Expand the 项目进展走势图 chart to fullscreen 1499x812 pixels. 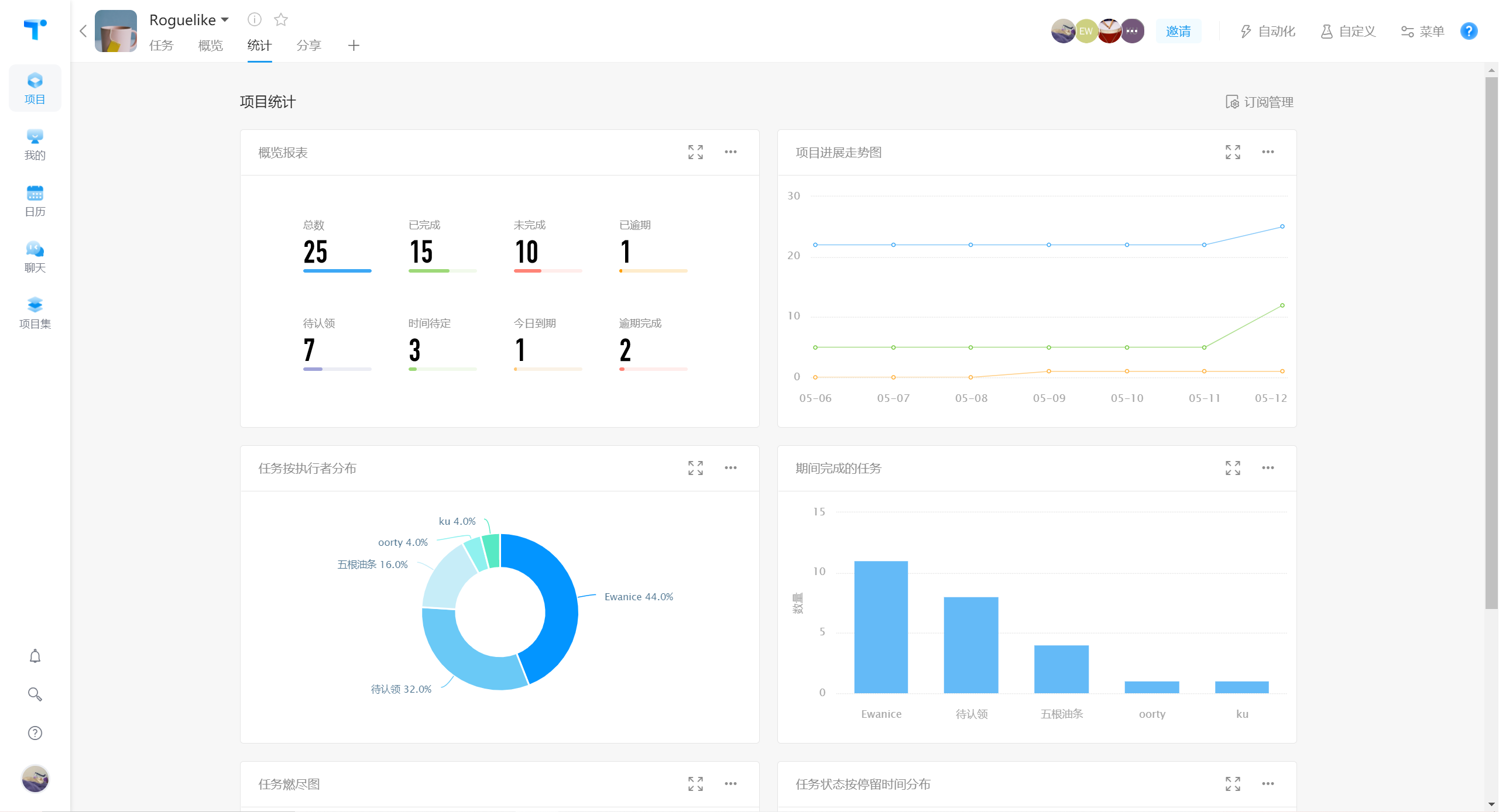1233,152
